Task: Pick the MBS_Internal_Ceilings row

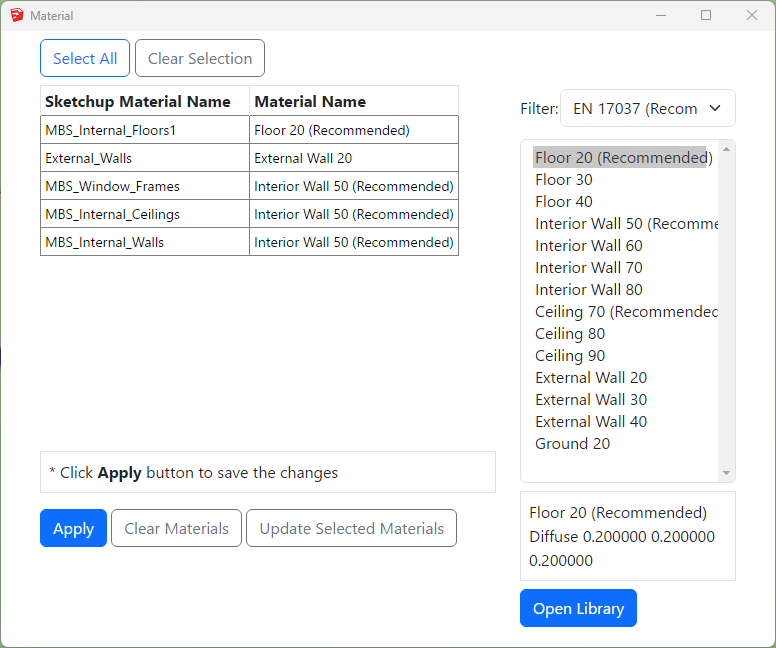Action: point(145,214)
